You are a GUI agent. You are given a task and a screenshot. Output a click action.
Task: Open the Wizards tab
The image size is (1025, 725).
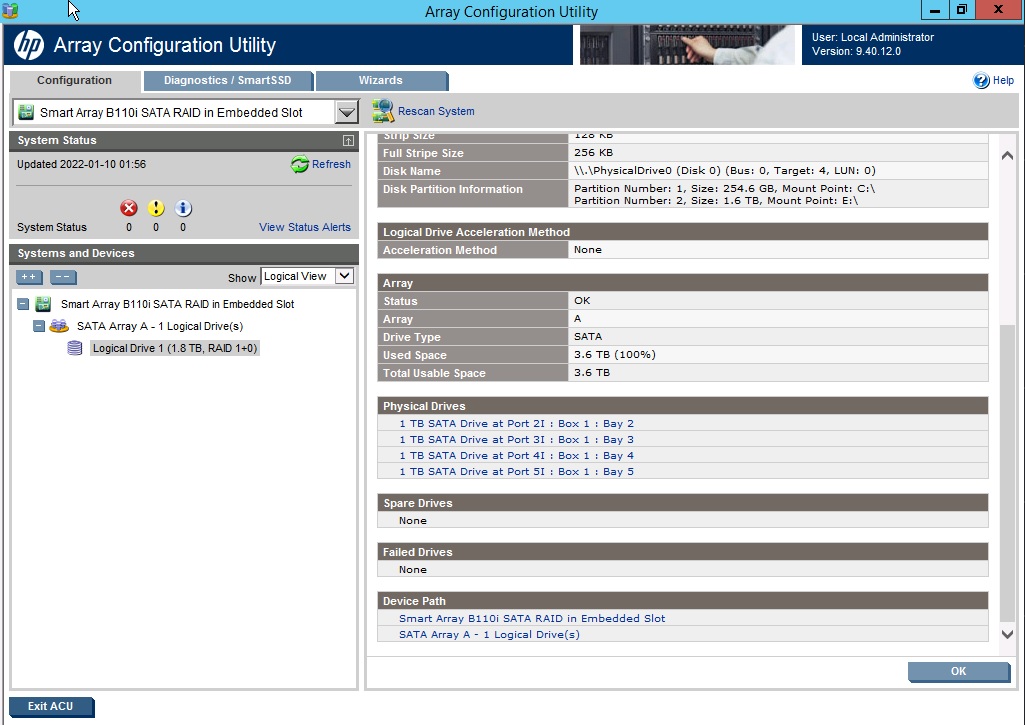(380, 80)
